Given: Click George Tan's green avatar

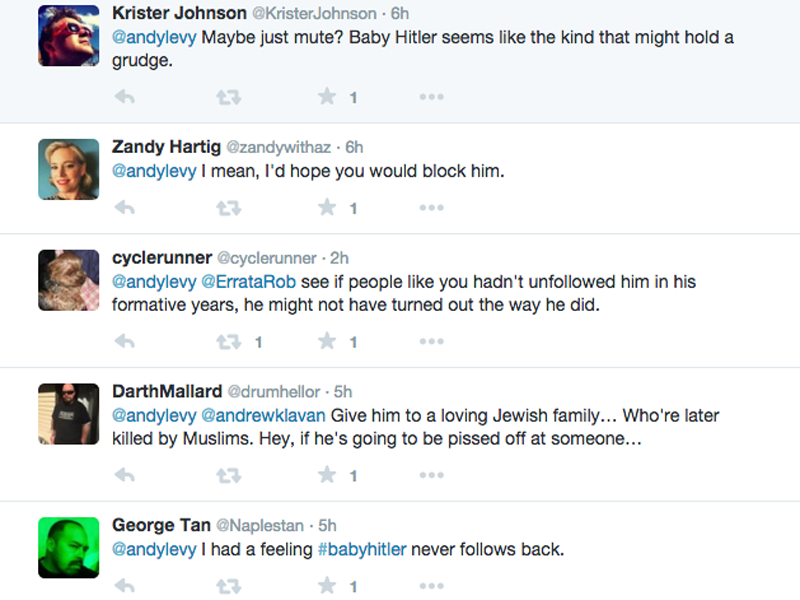Looking at the screenshot, I should pyautogui.click(x=69, y=547).
